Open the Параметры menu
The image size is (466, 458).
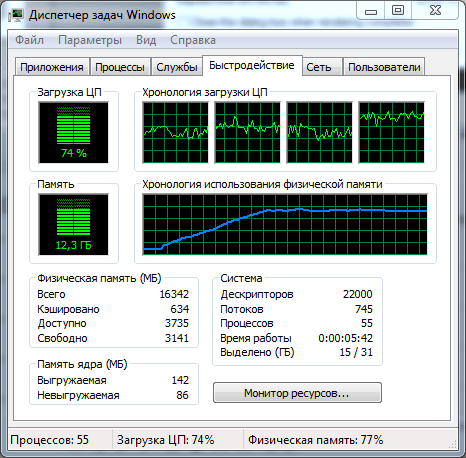(x=90, y=40)
